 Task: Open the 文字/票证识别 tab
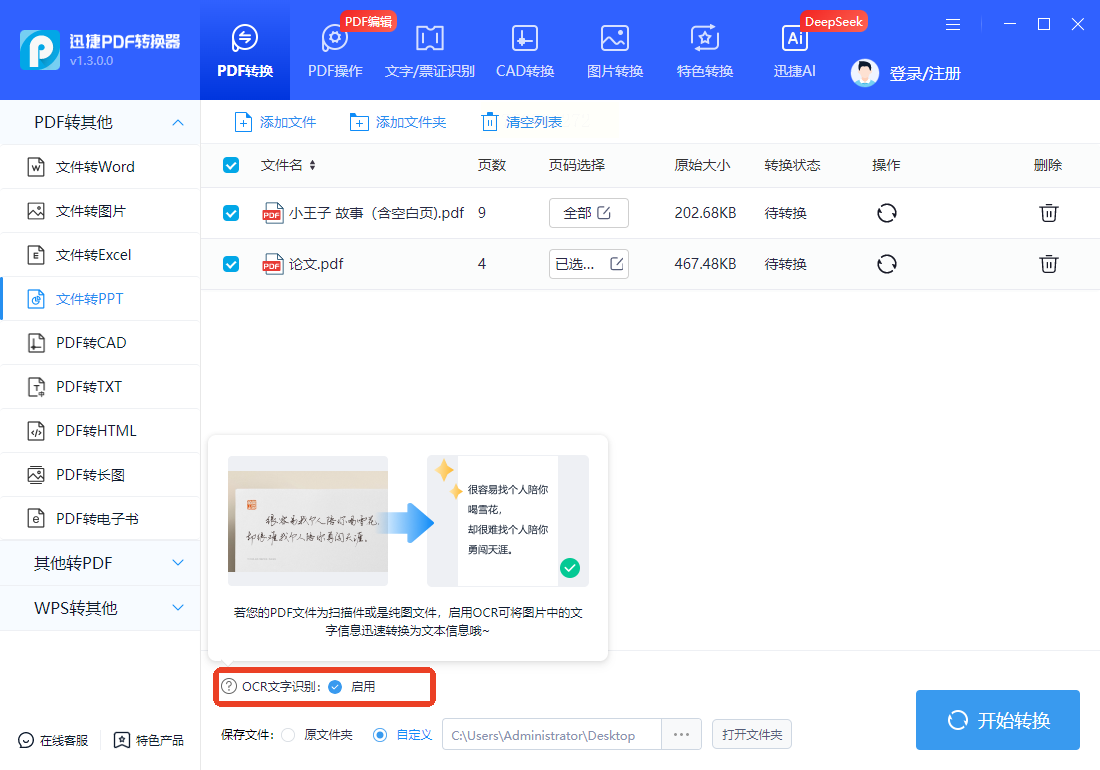[429, 51]
